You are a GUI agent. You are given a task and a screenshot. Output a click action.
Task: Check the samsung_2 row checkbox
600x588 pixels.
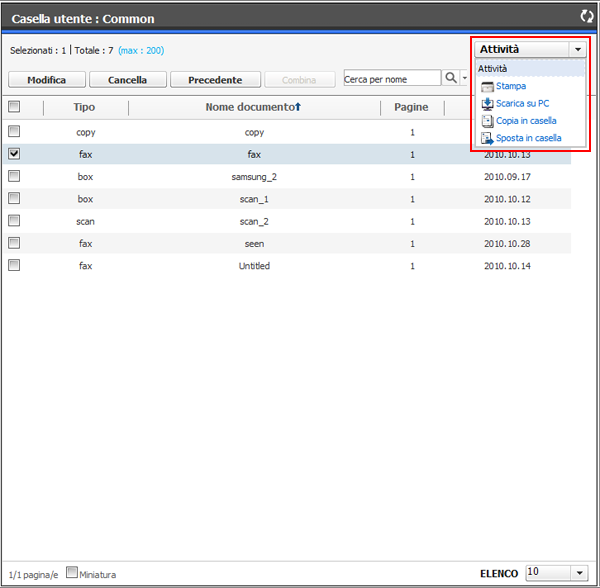pyautogui.click(x=14, y=176)
